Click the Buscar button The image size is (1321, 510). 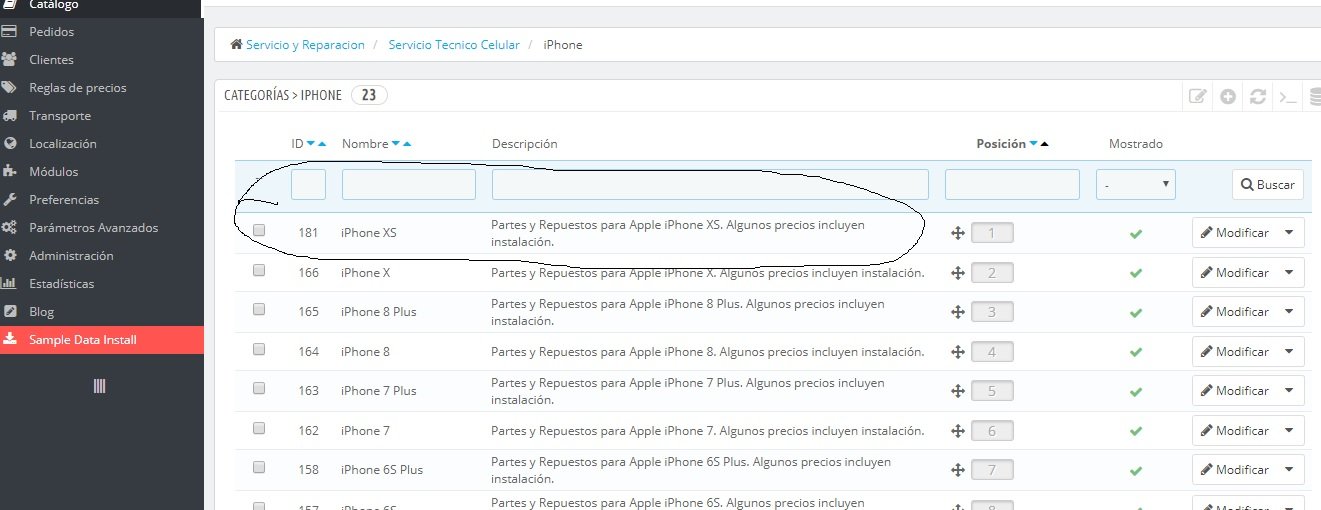tap(1268, 184)
